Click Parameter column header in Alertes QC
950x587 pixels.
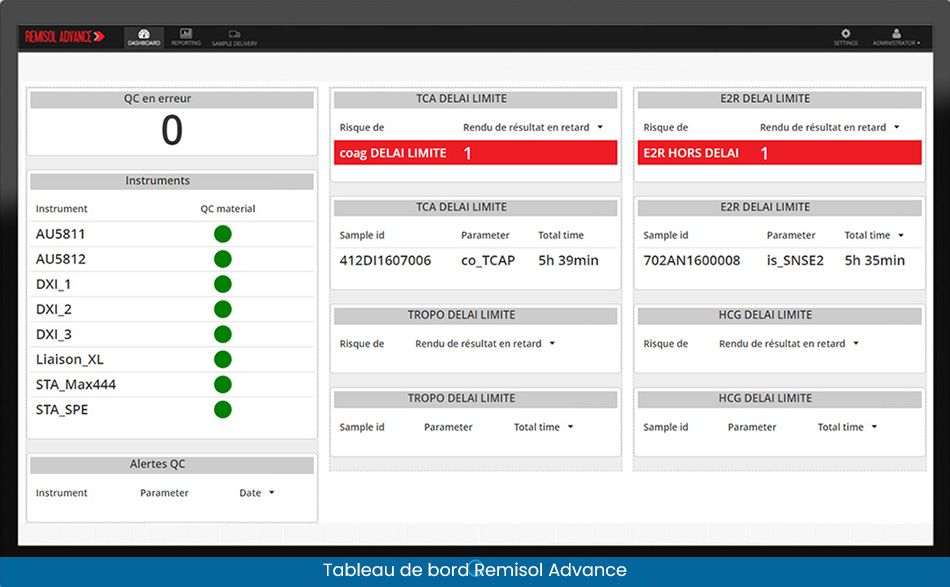click(x=164, y=492)
